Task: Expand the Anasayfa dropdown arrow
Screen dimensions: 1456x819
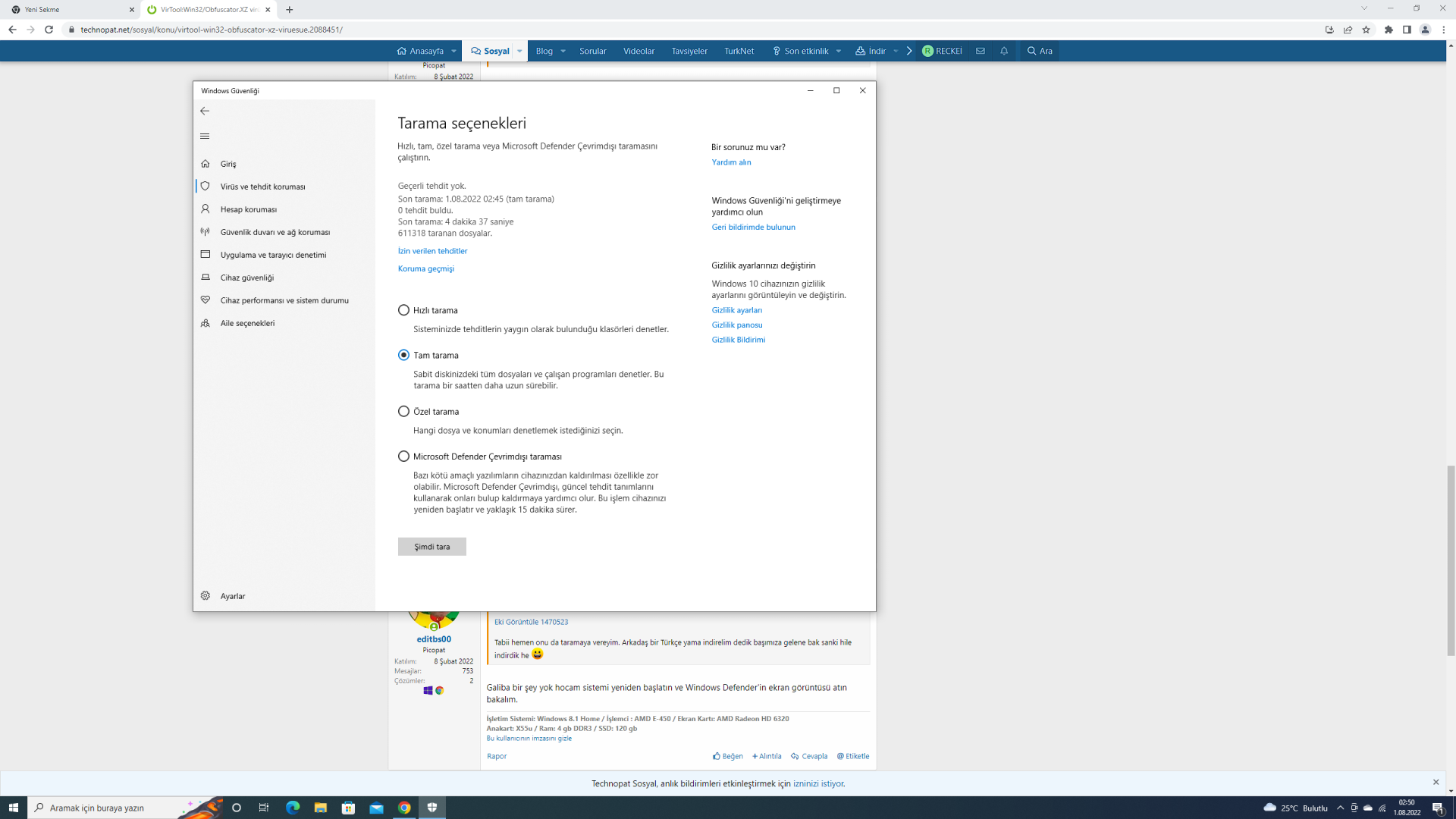Action: 453,51
